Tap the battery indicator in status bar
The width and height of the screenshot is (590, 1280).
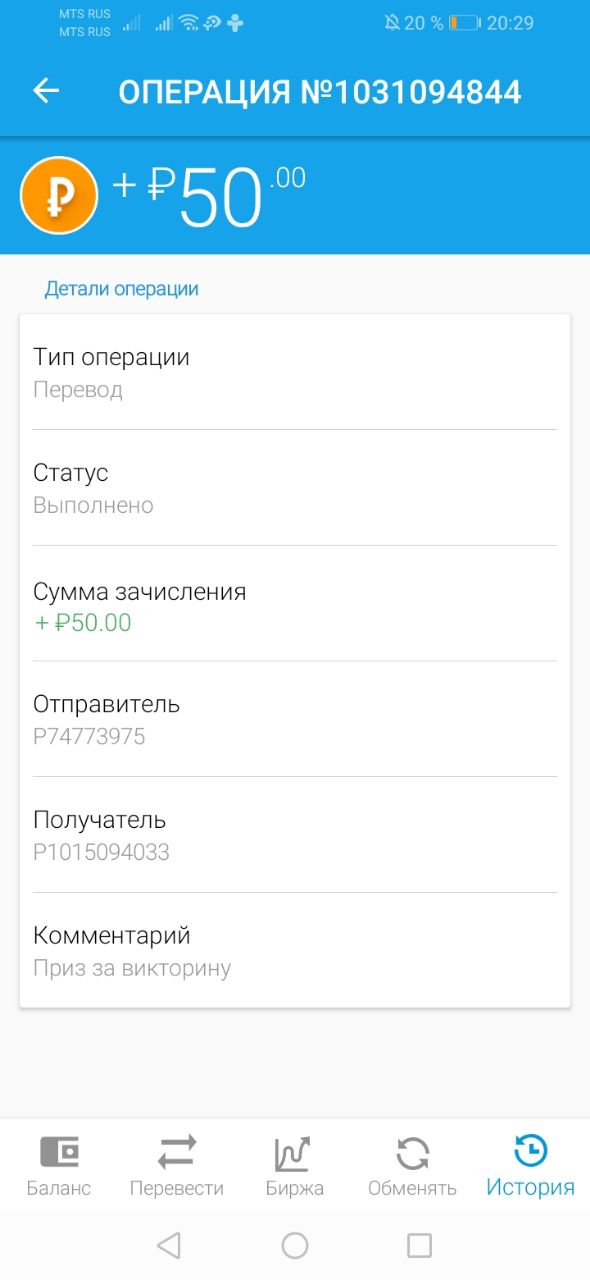point(464,23)
